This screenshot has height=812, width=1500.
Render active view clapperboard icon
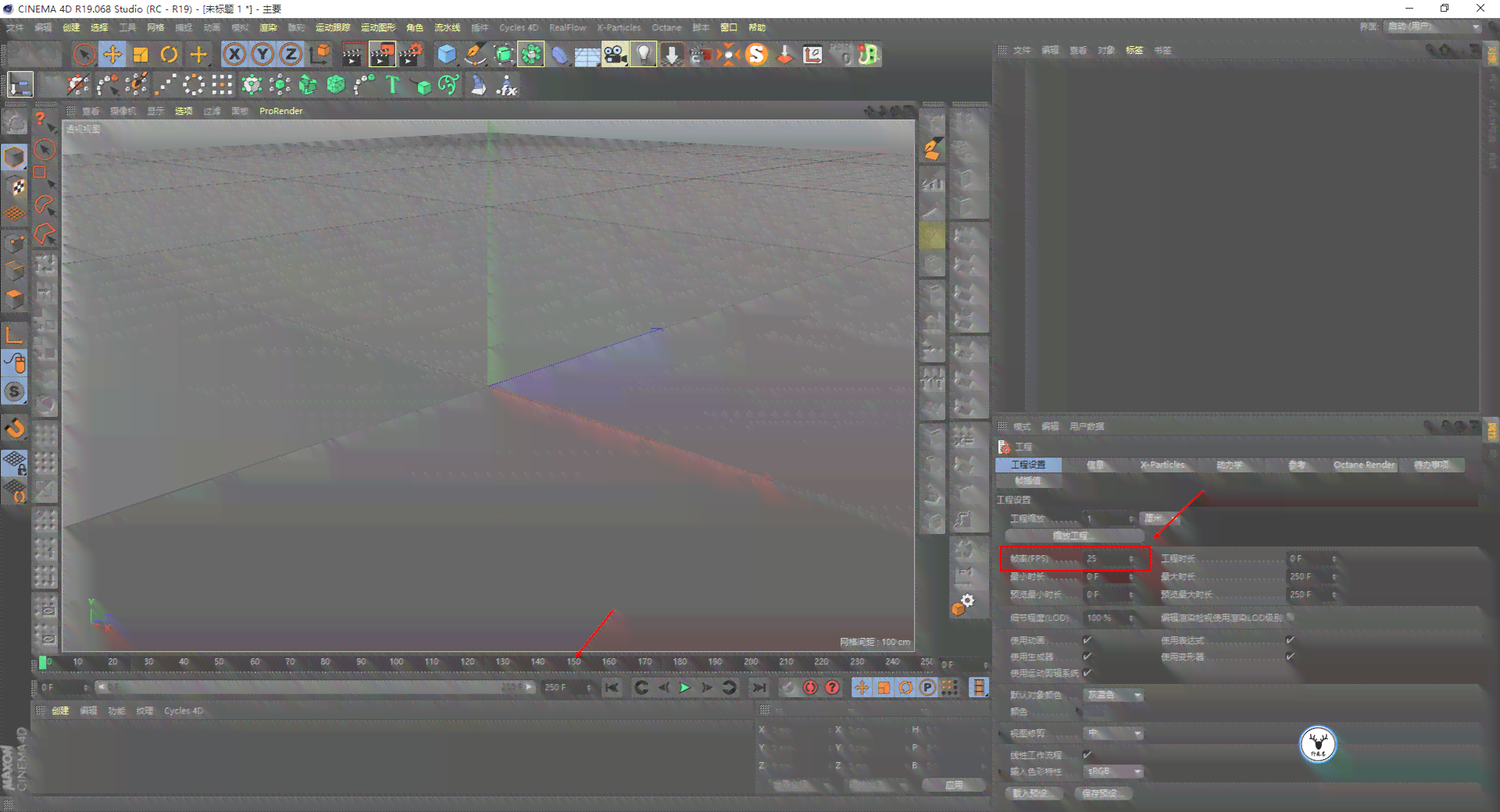353,54
